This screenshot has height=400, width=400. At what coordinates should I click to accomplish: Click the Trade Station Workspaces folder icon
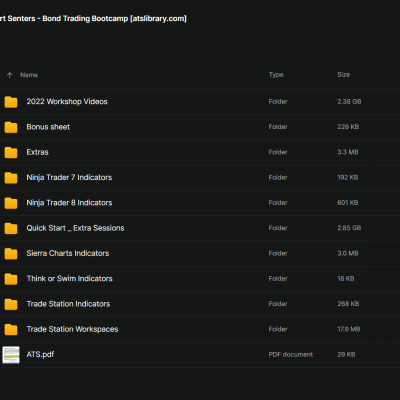(x=11, y=329)
